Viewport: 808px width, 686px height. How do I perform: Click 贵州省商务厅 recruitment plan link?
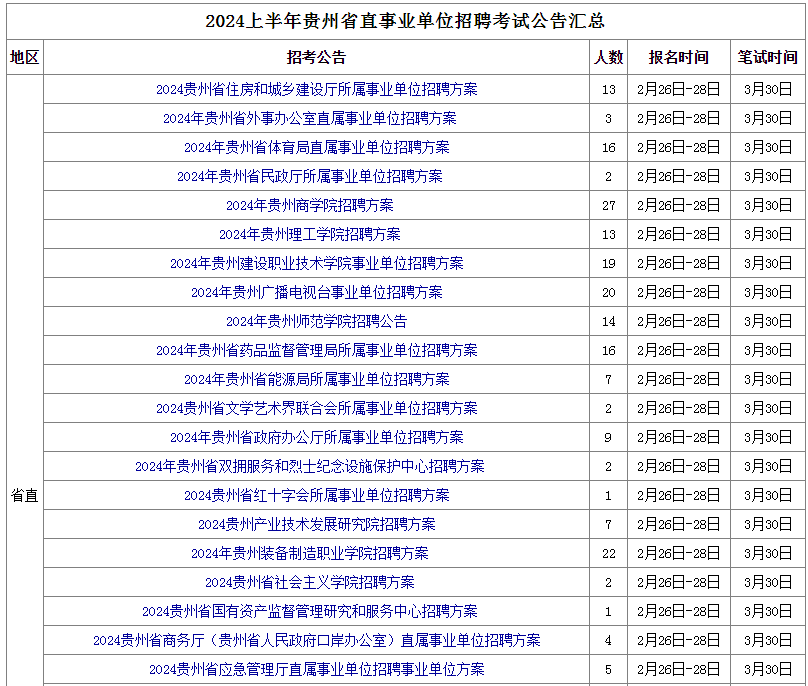316,640
